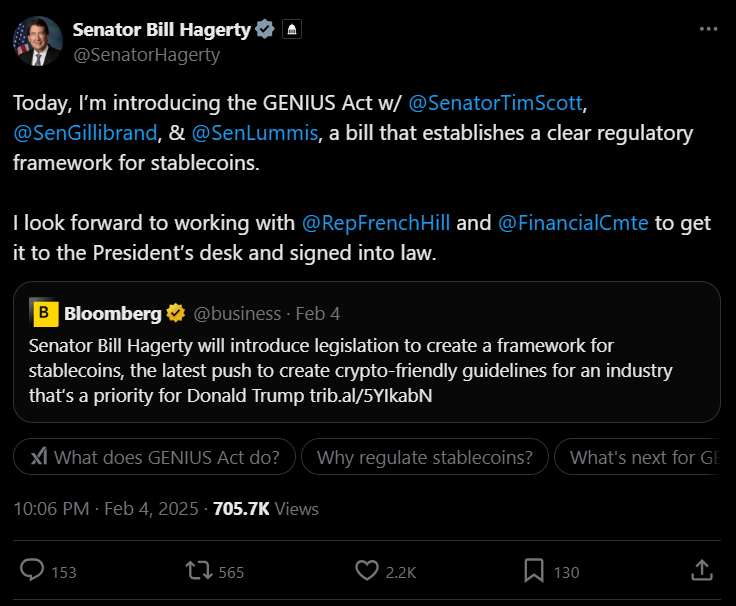This screenshot has height=606, width=736.
Task: Open the @RepFrenchHill mention link
Action: pos(376,222)
